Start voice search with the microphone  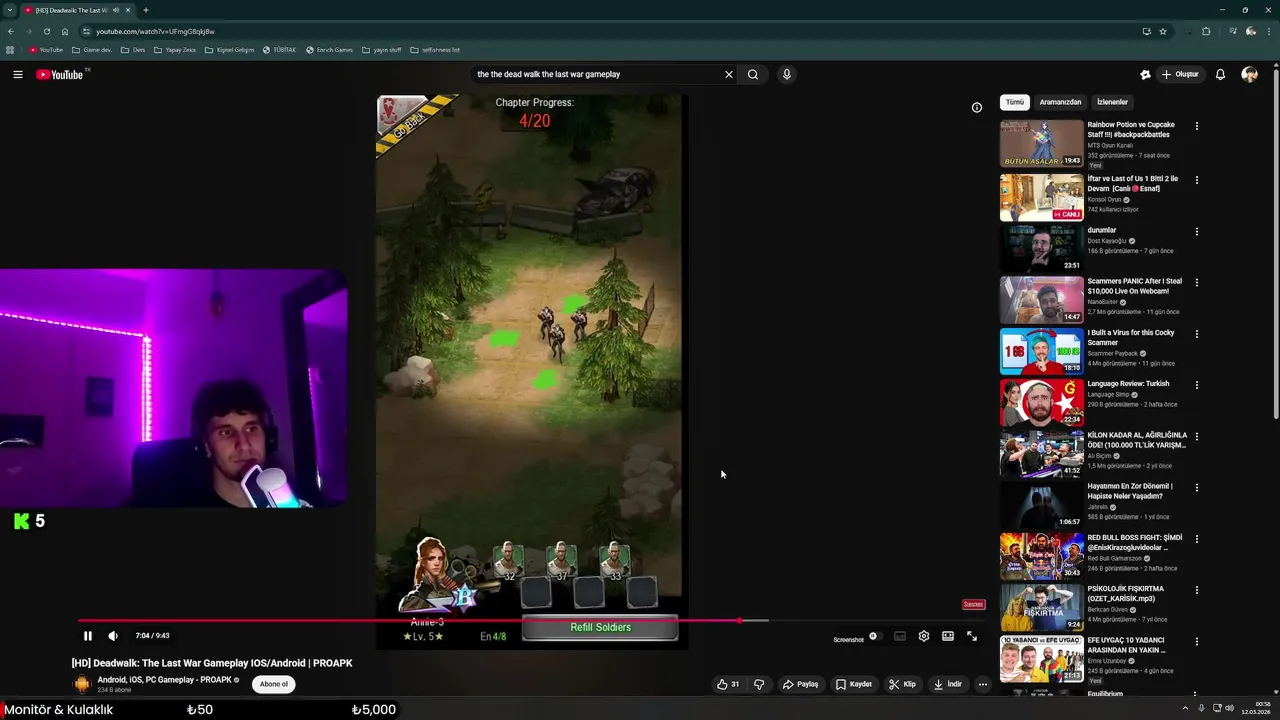(787, 74)
